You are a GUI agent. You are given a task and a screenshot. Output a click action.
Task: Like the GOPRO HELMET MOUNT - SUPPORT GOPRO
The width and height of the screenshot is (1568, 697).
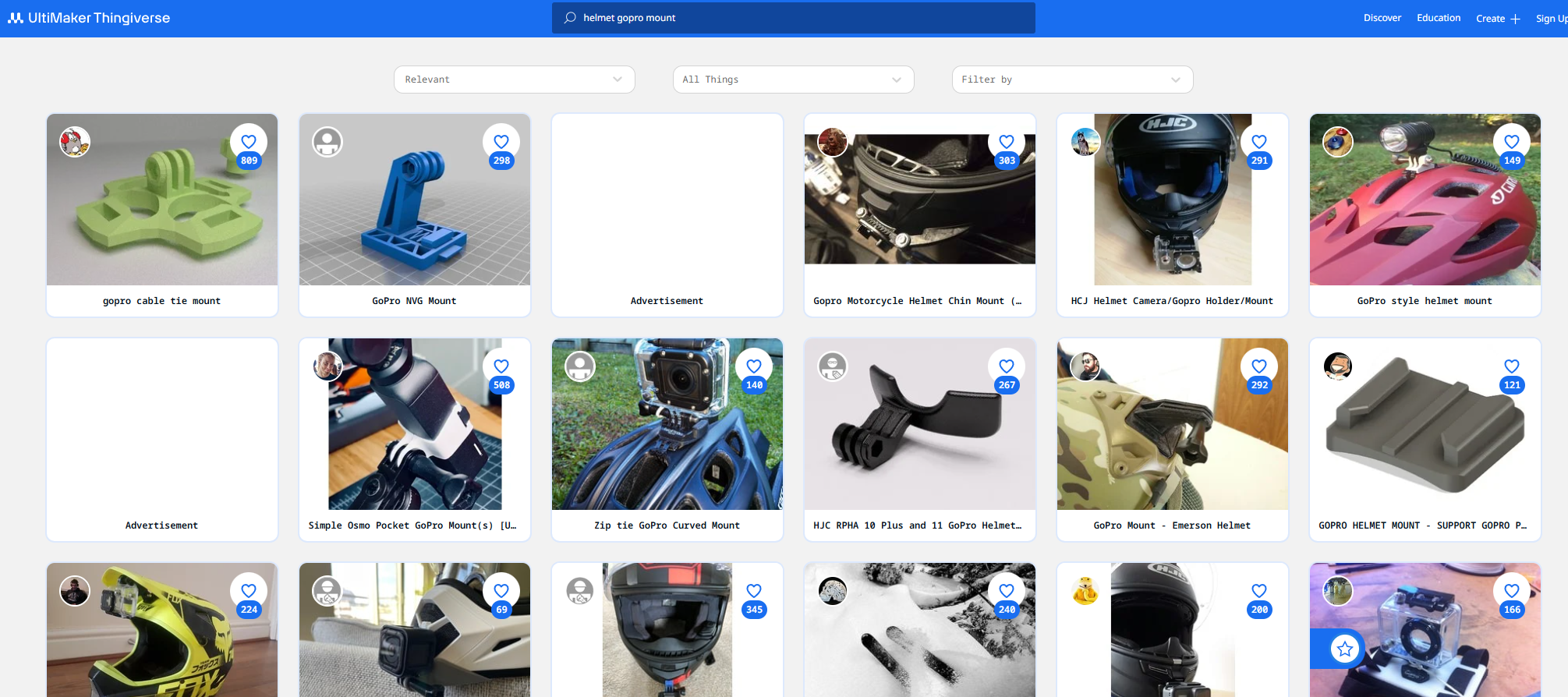point(1512,366)
